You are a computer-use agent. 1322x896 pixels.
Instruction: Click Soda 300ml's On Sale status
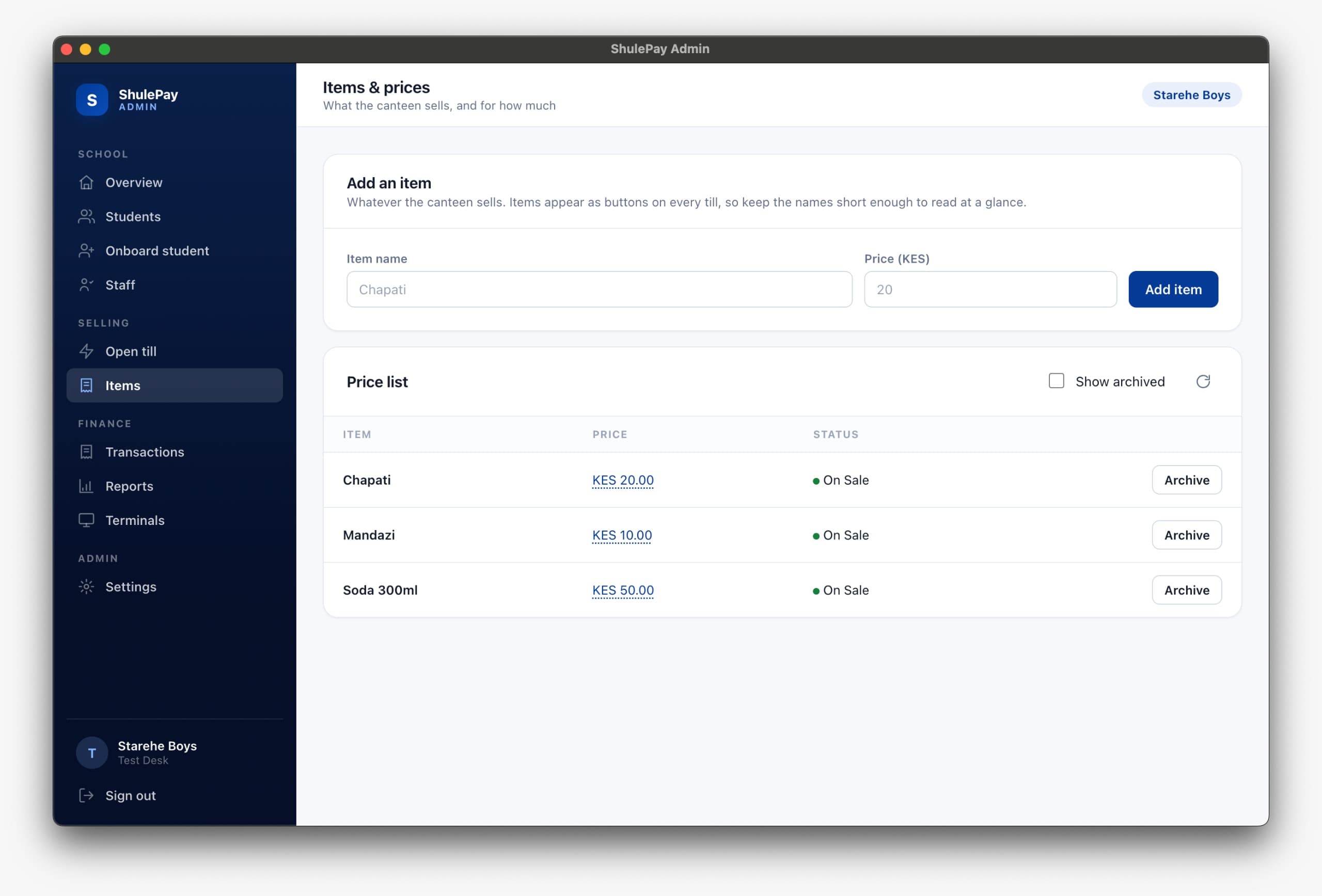point(841,590)
